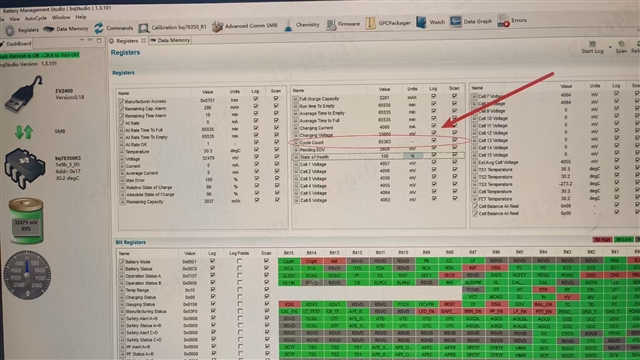The image size is (640, 360).
Task: Switch to the Data Memory tab
Action: point(170,40)
